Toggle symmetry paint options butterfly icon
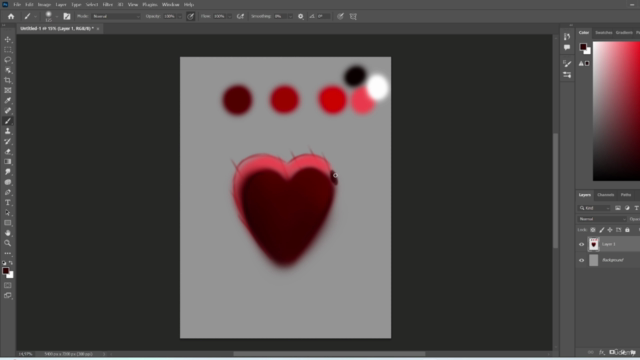This screenshot has height=360, width=640. [353, 16]
